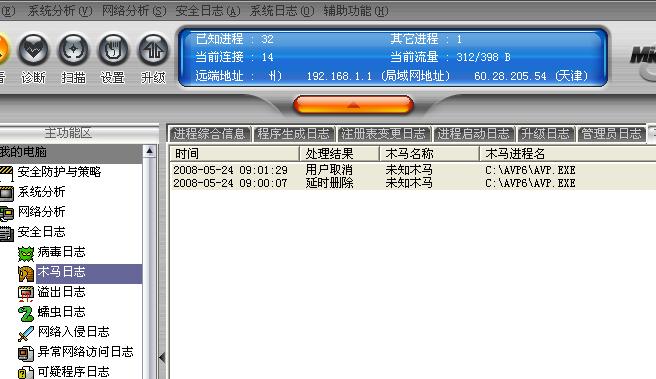Switch to 注册表变更日志 tab
The image size is (656, 379).
[384, 134]
